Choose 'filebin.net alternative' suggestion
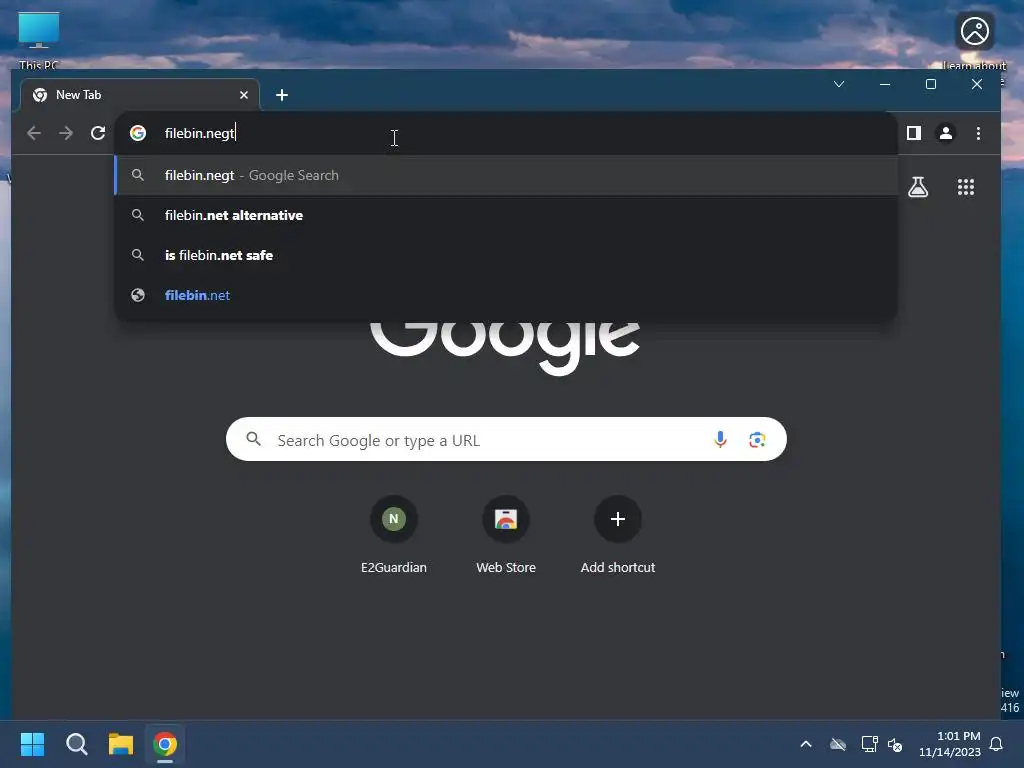 (x=505, y=215)
